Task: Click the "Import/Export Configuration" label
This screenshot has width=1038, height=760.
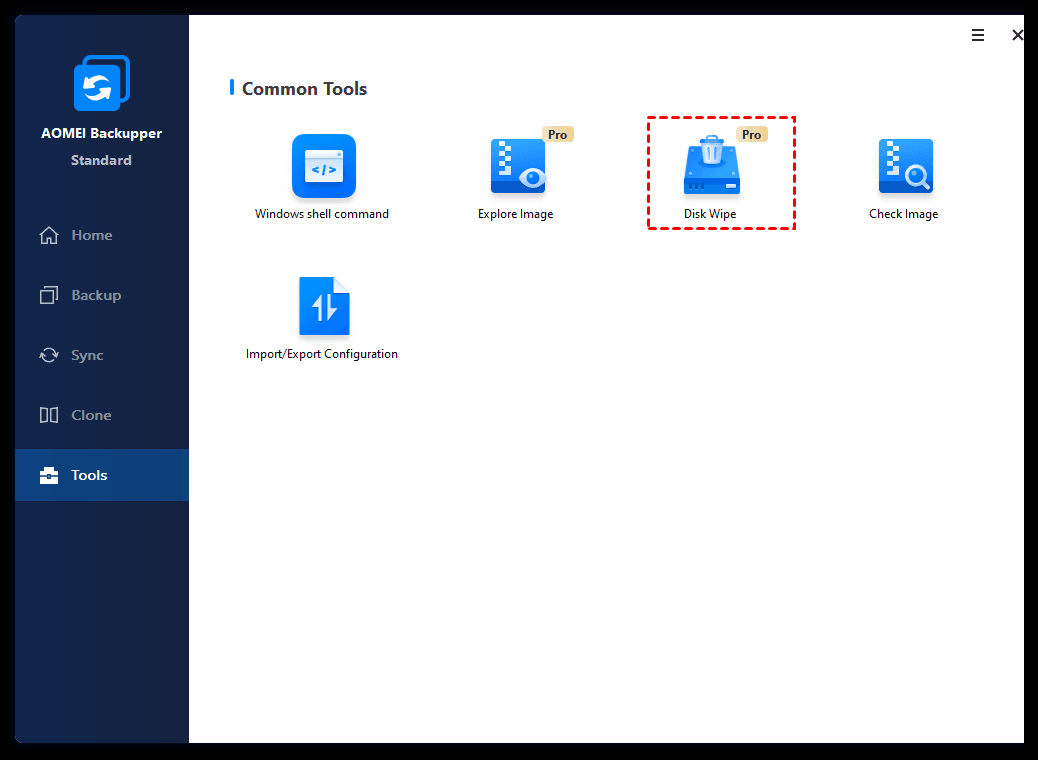Action: tap(322, 354)
